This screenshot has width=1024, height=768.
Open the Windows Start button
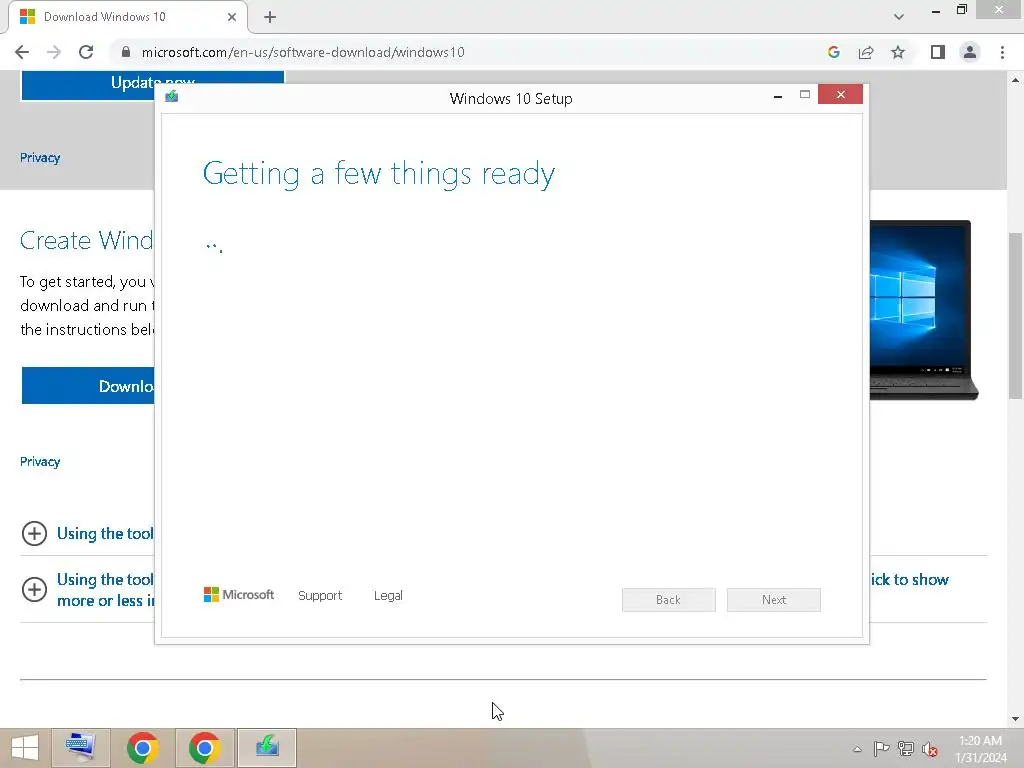(x=24, y=748)
